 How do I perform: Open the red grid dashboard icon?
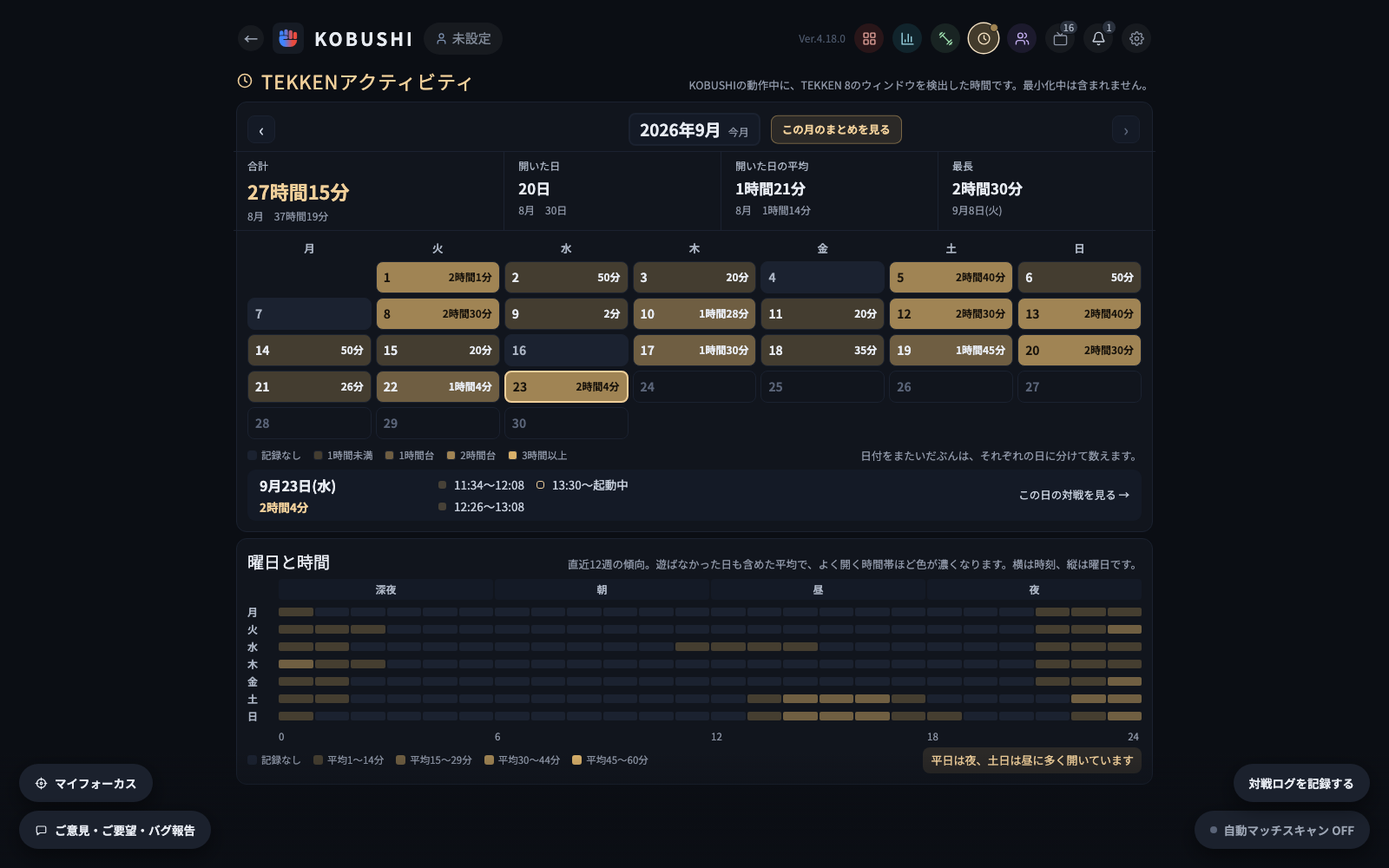click(x=869, y=38)
